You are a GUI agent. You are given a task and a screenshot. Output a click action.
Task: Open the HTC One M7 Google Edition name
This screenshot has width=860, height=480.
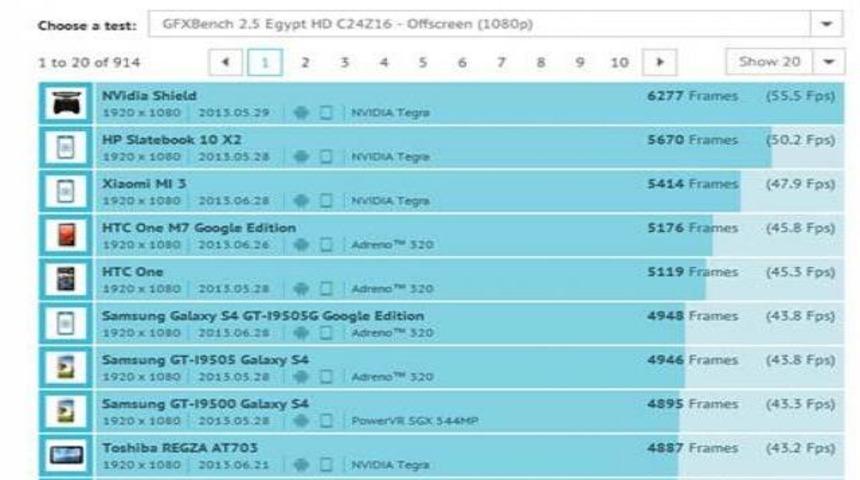coord(199,228)
